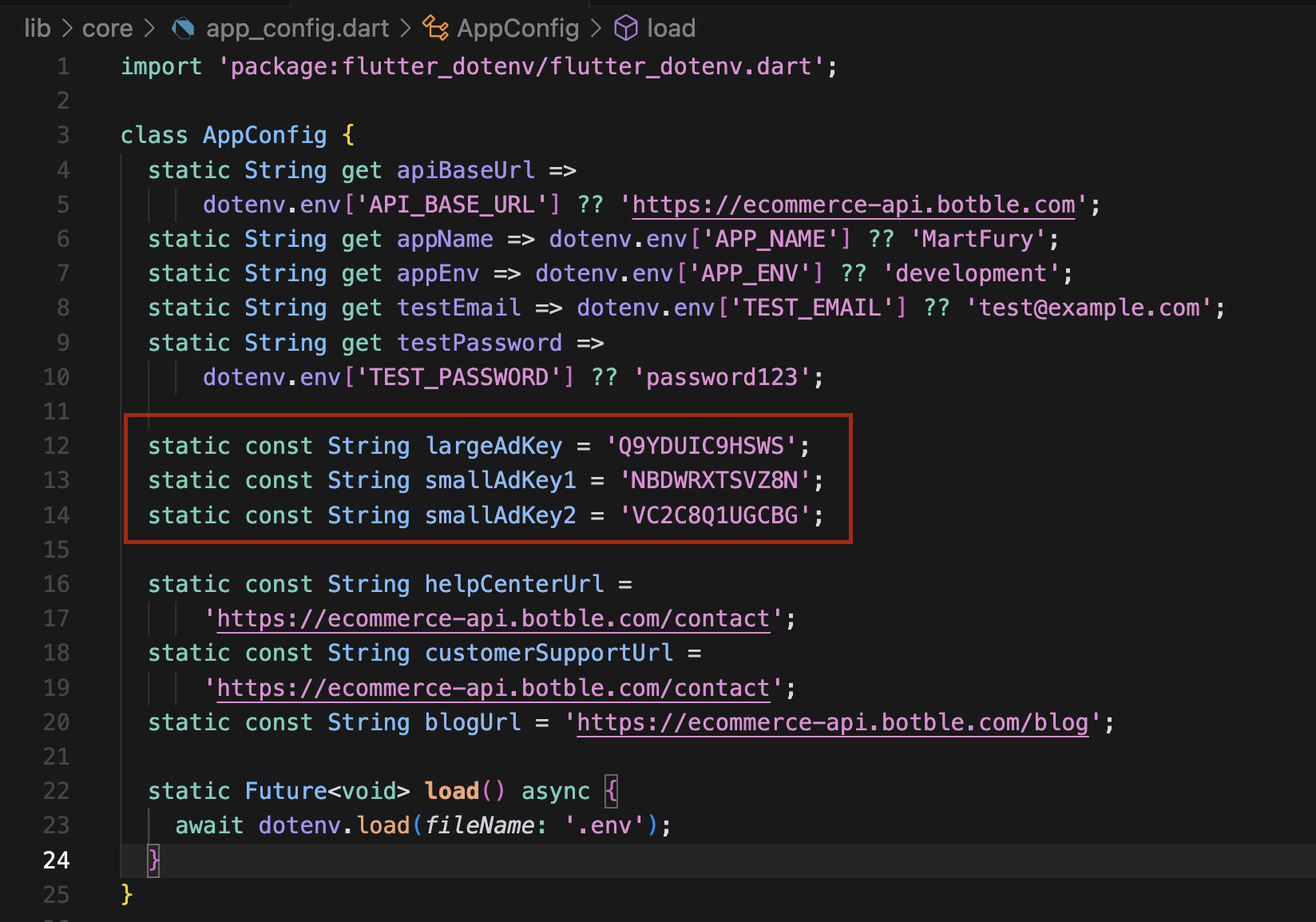
Task: Select the 'AppConfig' breadcrumb item
Action: coord(517,29)
